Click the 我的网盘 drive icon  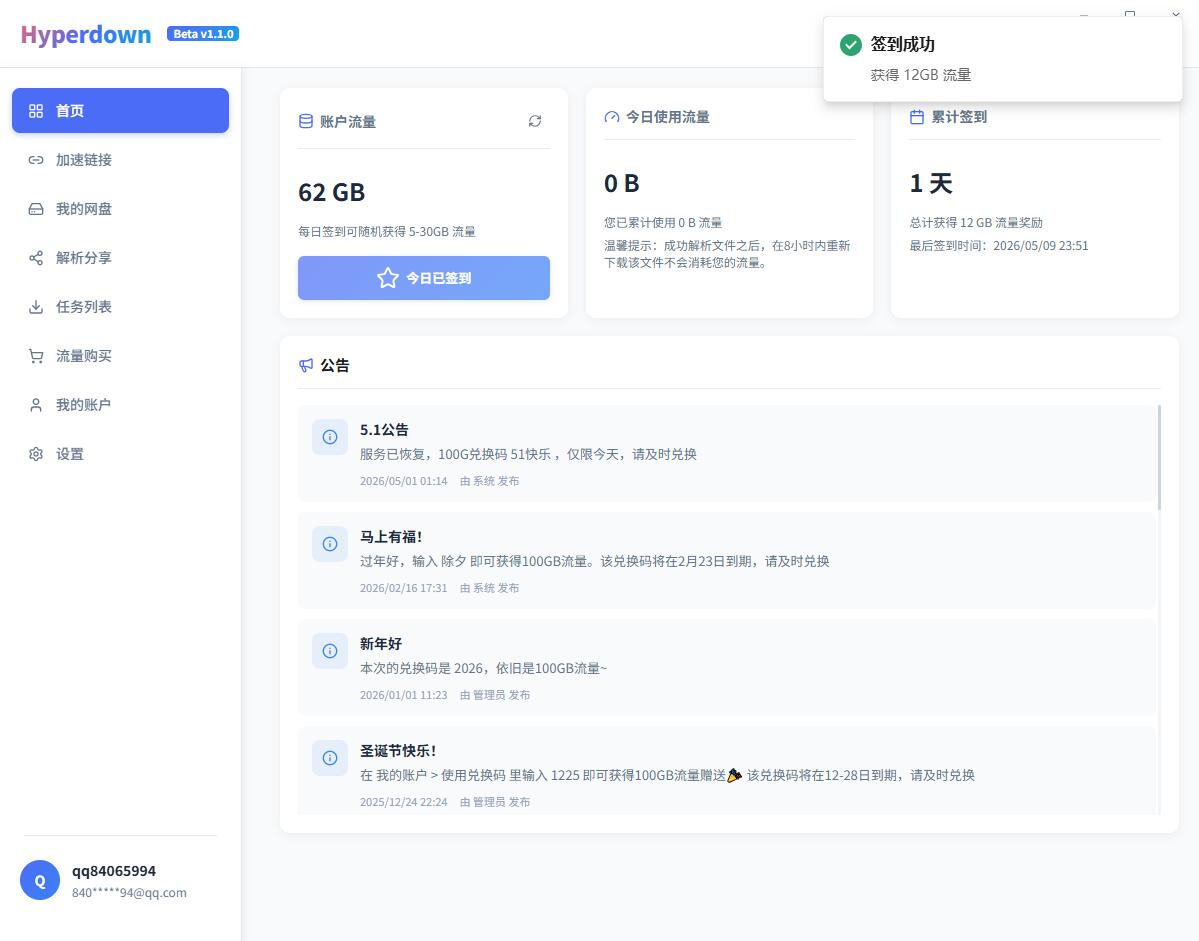click(x=36, y=209)
